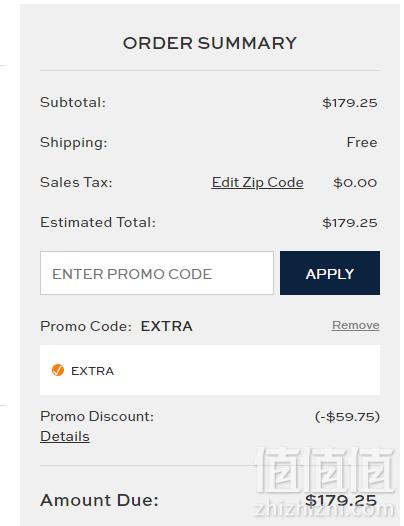The width and height of the screenshot is (404, 526).
Task: Click the Amount Due total price
Action: pyautogui.click(x=341, y=500)
